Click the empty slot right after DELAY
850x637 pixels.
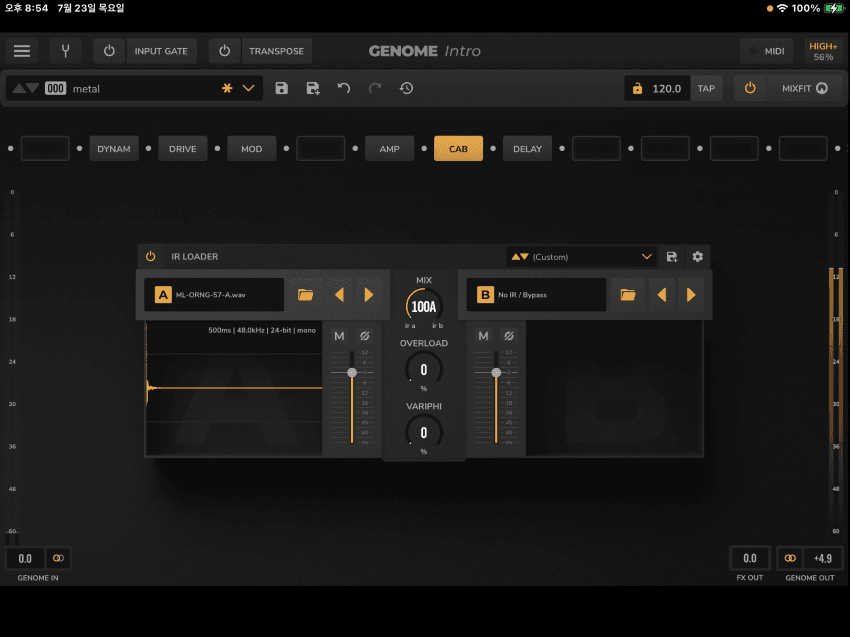tap(596, 149)
